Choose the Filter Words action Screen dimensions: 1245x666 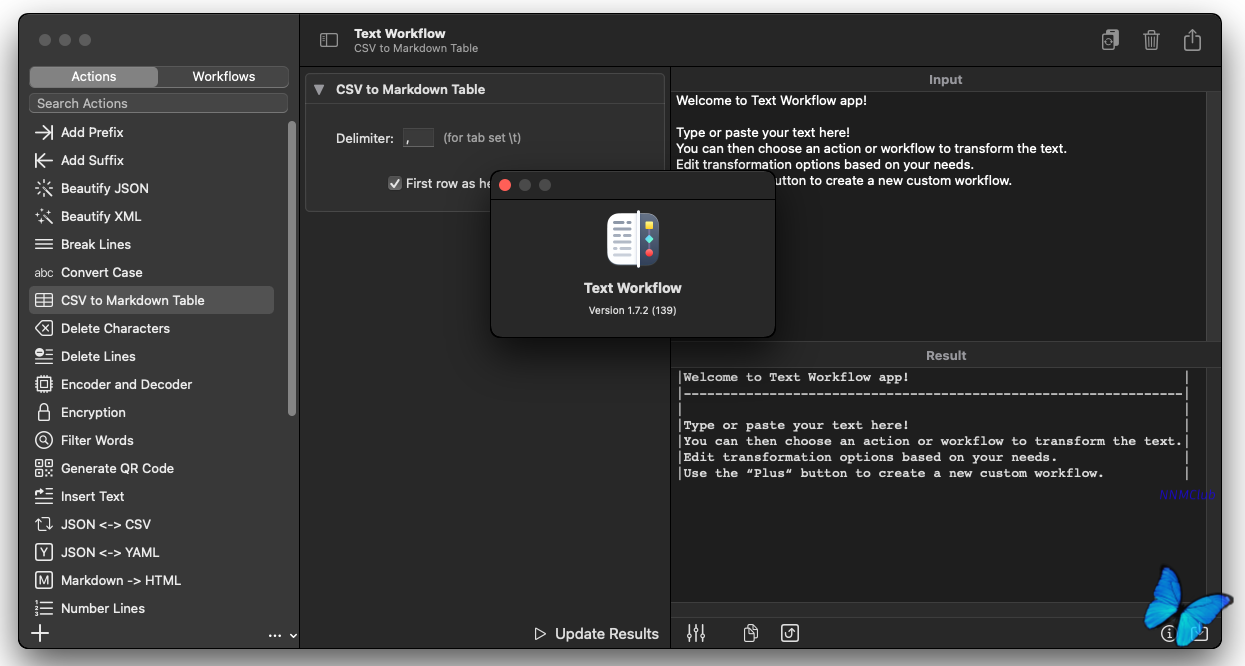(x=151, y=440)
